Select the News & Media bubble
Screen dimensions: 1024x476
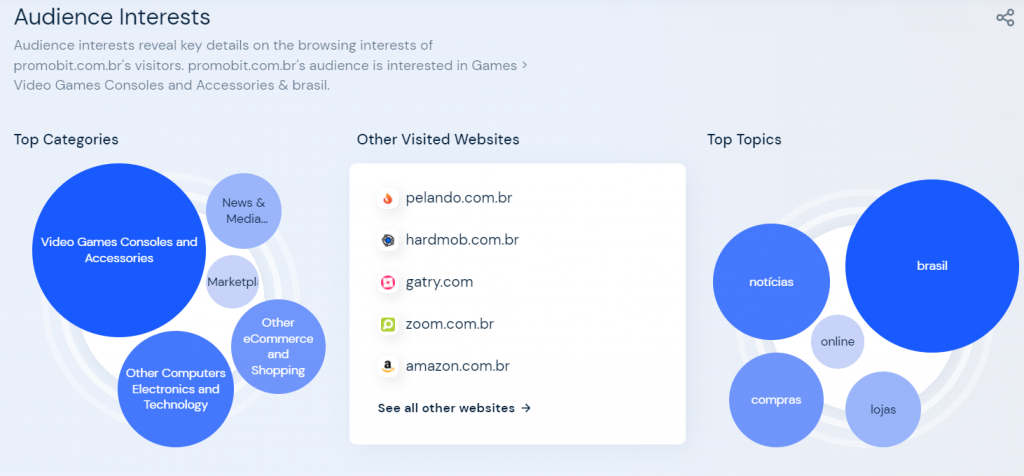tap(244, 211)
